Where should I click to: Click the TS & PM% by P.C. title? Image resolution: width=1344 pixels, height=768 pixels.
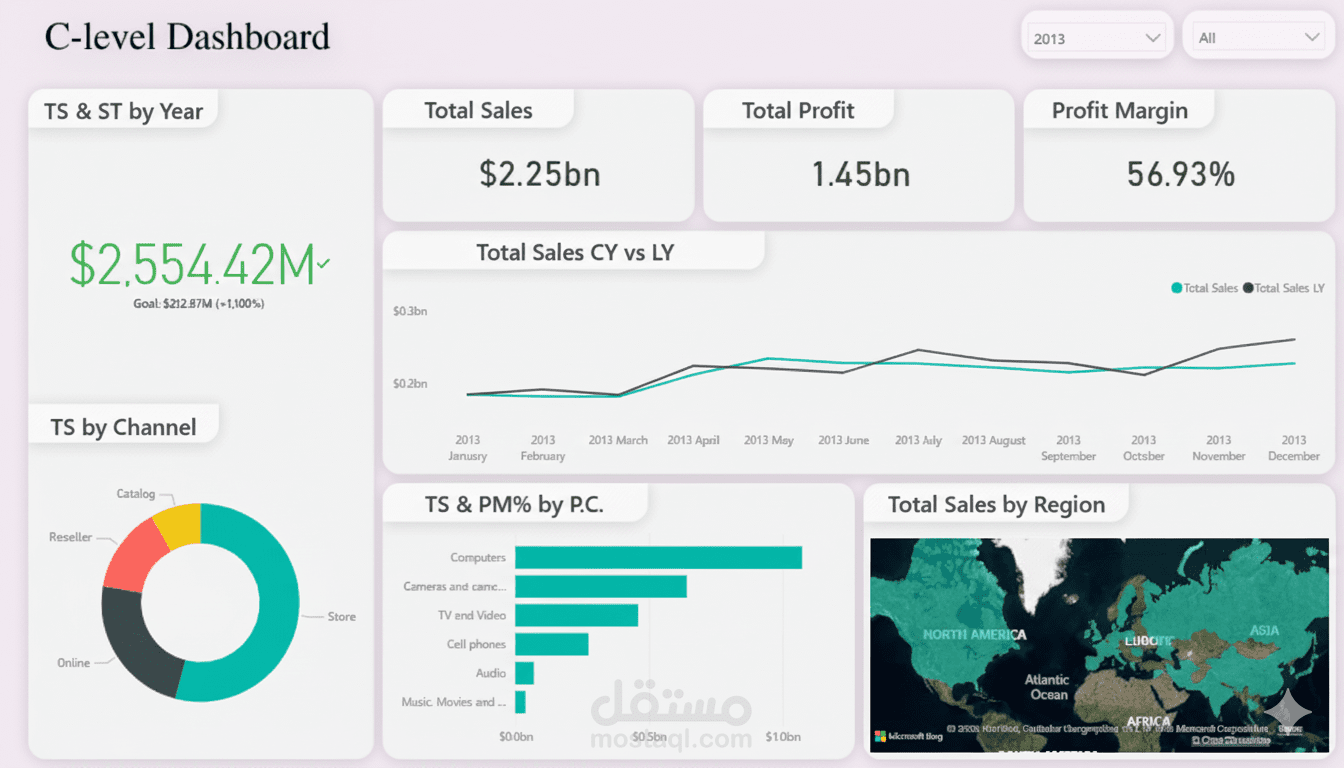(x=514, y=504)
